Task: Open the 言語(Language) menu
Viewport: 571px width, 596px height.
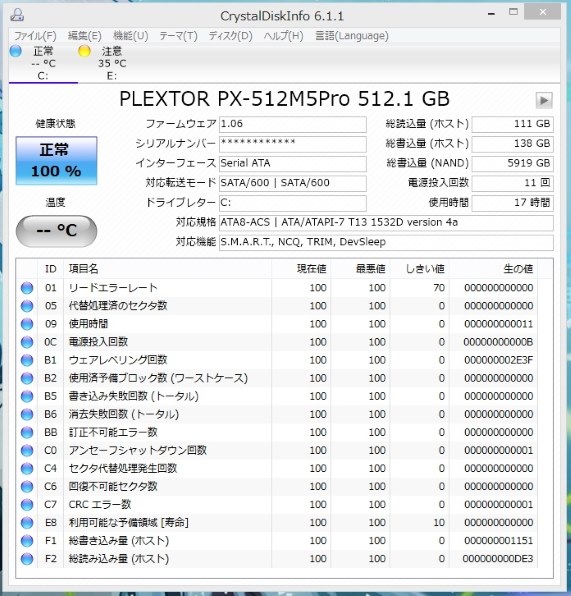Action: [352, 36]
